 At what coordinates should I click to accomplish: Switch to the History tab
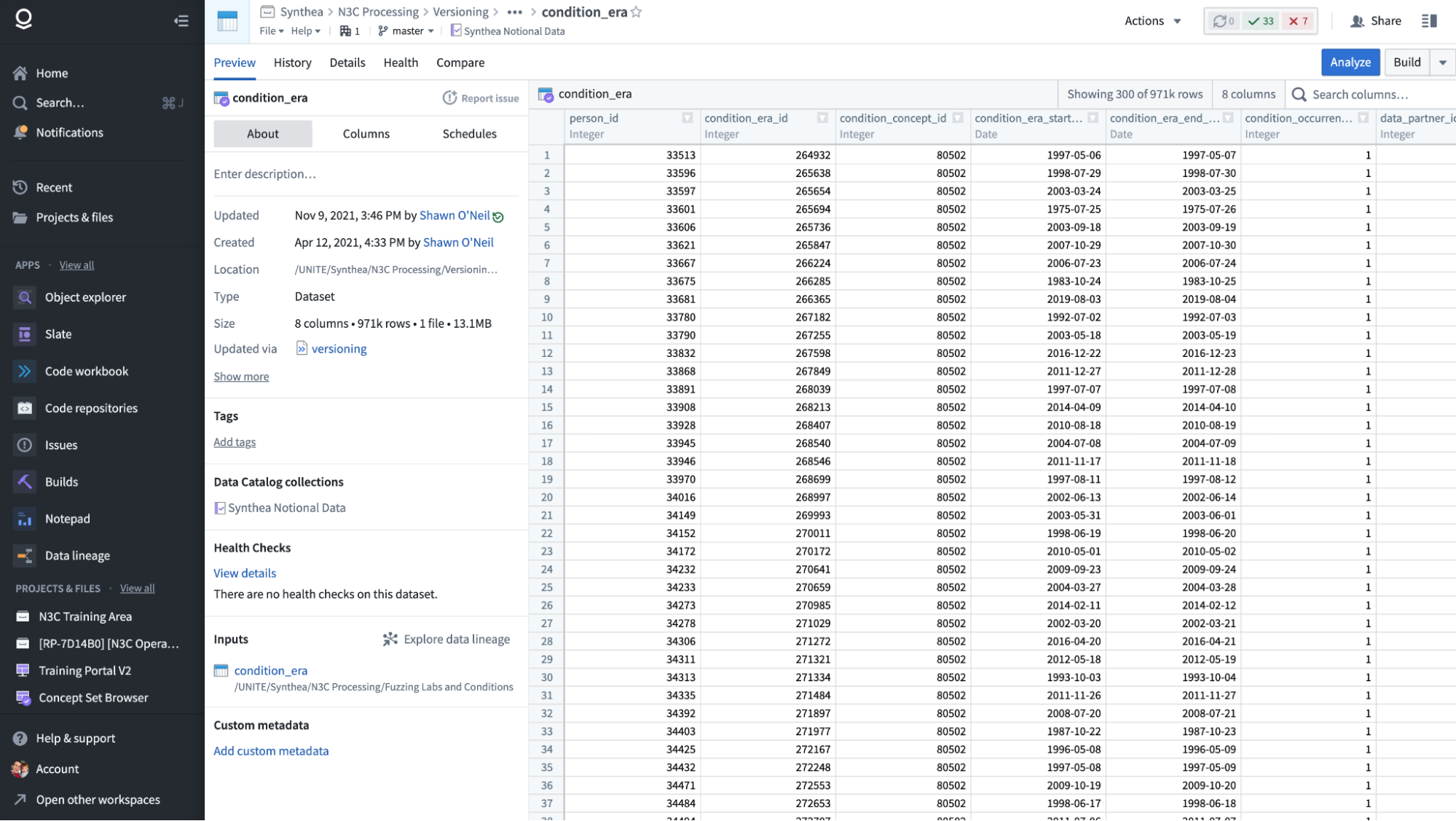pos(292,63)
